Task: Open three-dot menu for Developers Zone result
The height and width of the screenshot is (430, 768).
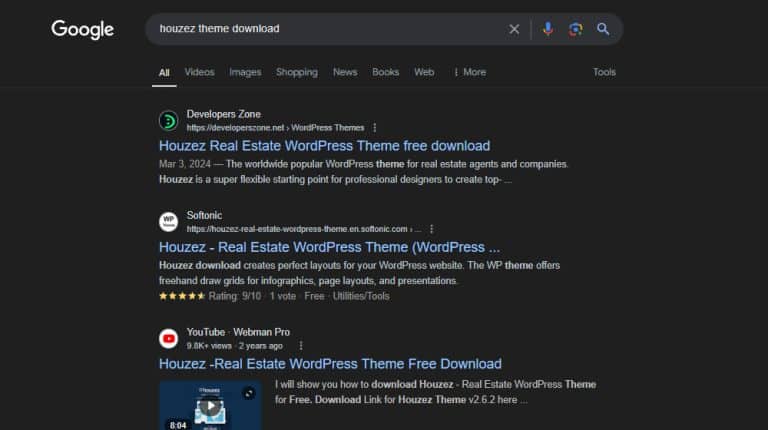Action: pyautogui.click(x=375, y=128)
